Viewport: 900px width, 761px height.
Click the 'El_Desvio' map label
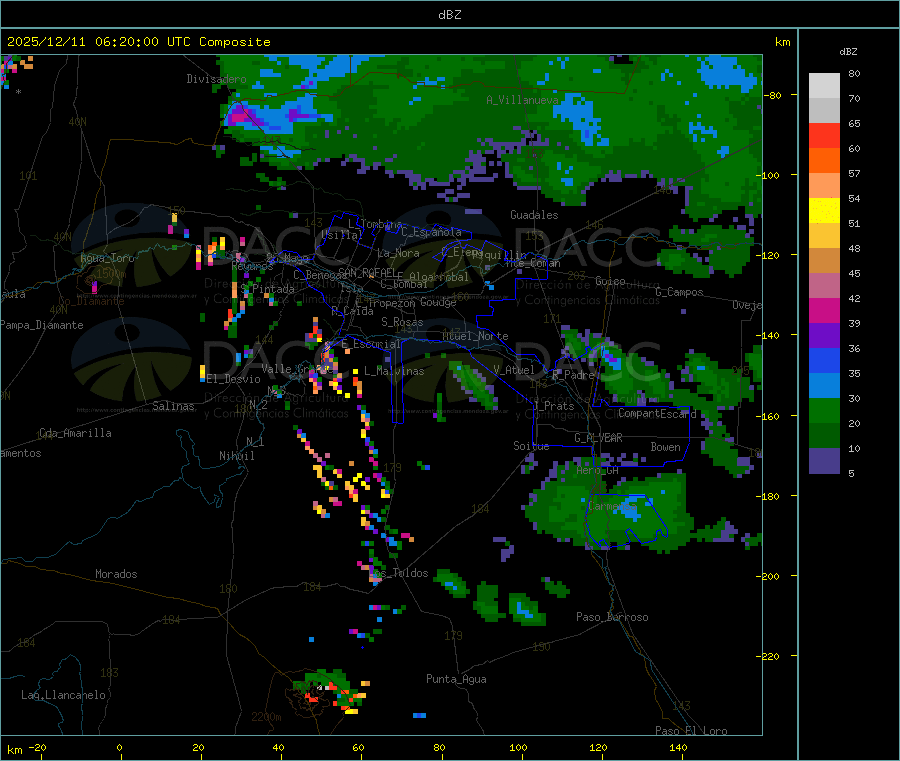tap(234, 379)
